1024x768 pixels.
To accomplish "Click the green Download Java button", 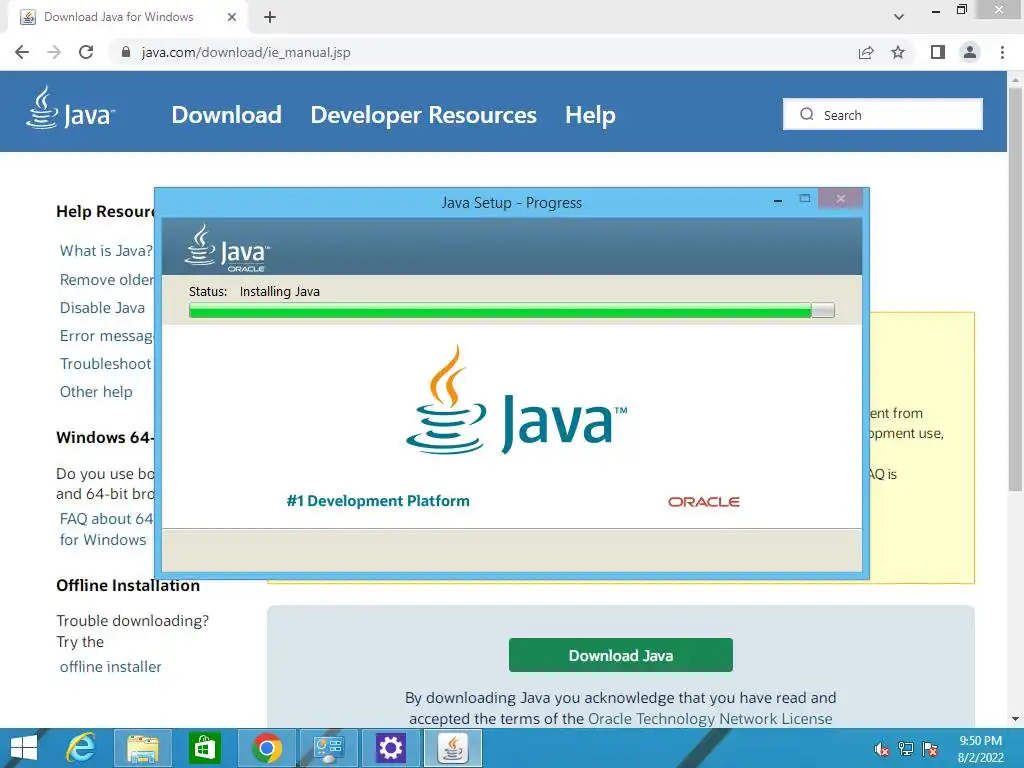I will coord(620,655).
